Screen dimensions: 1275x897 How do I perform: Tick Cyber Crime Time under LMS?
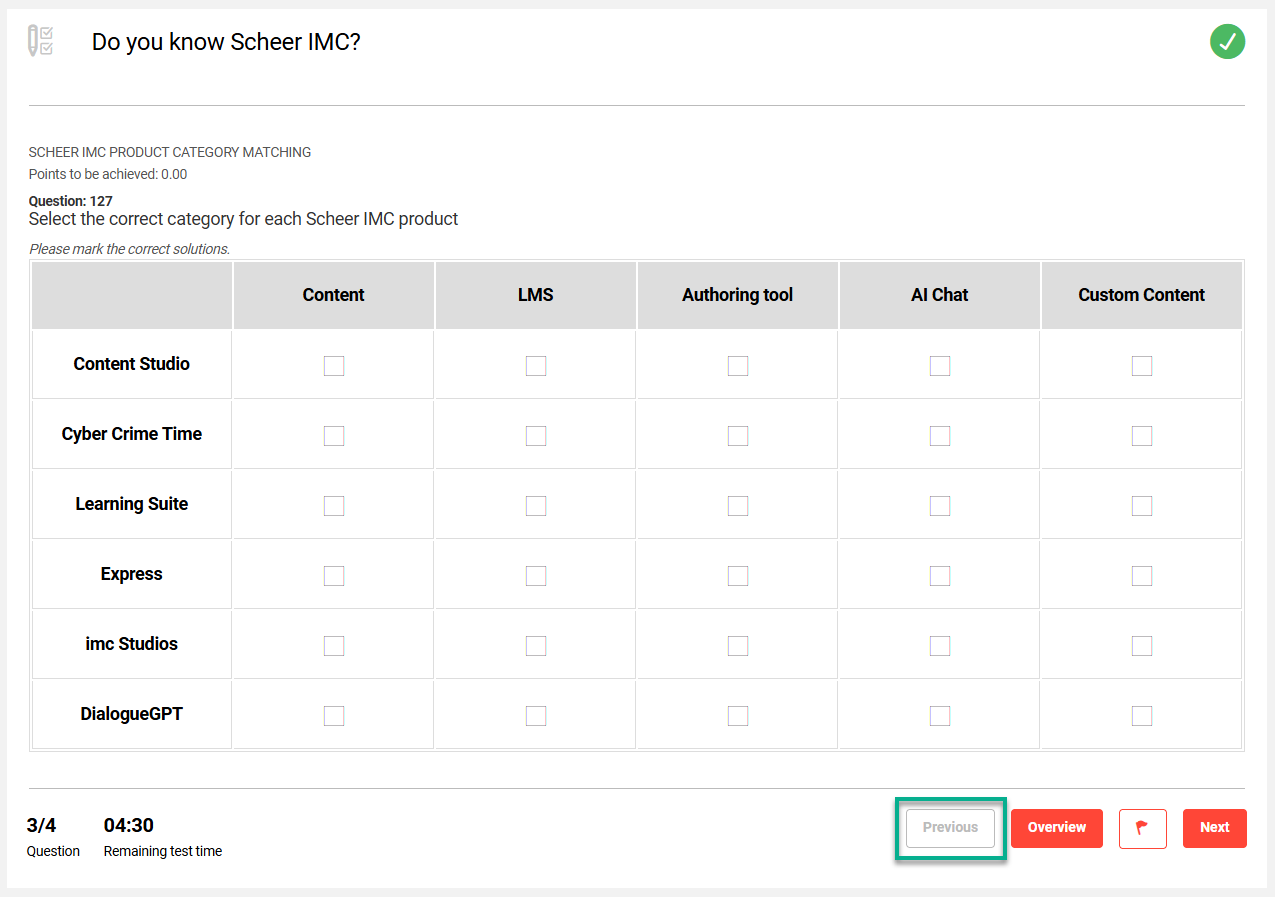[536, 436]
